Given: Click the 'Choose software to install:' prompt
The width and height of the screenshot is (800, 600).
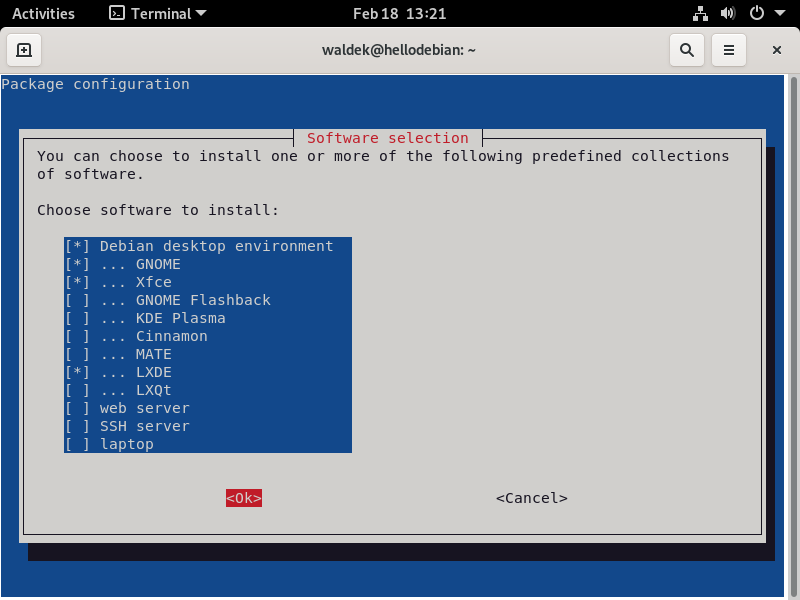Looking at the screenshot, I should pos(158,210).
